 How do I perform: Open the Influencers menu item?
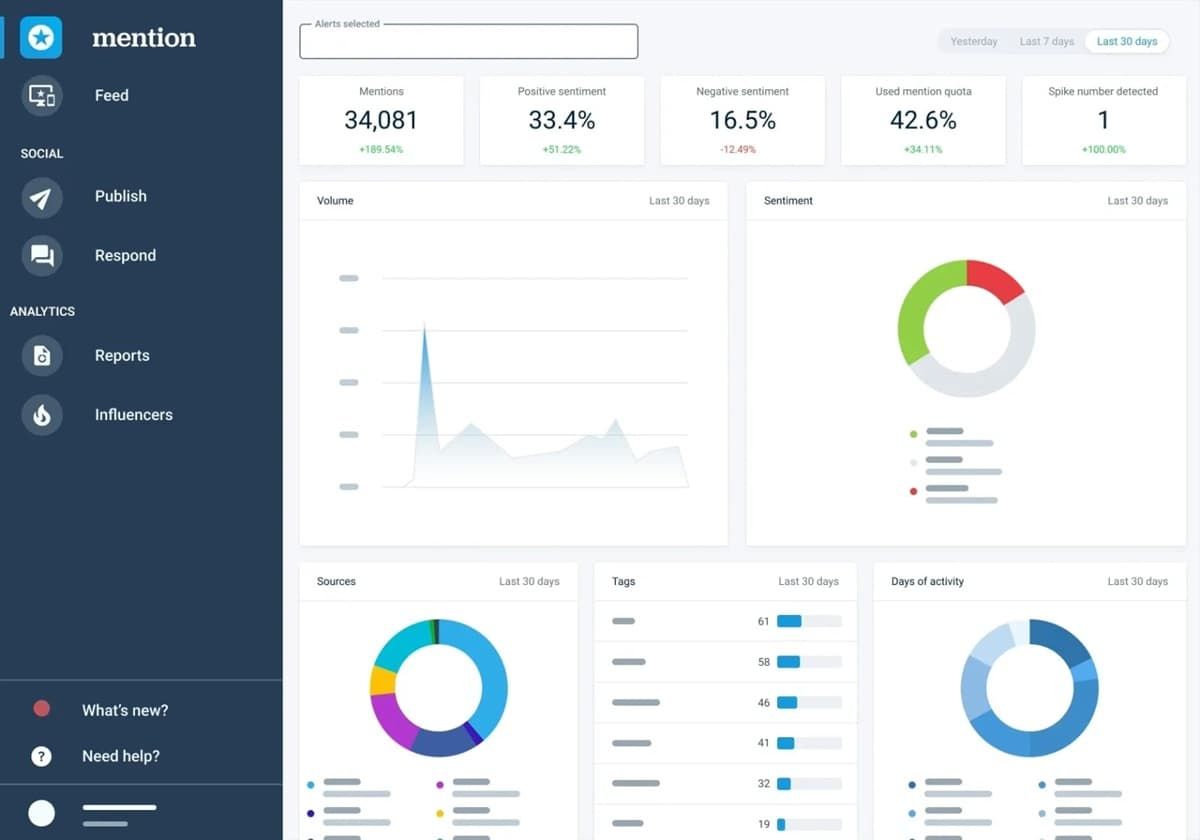tap(133, 415)
